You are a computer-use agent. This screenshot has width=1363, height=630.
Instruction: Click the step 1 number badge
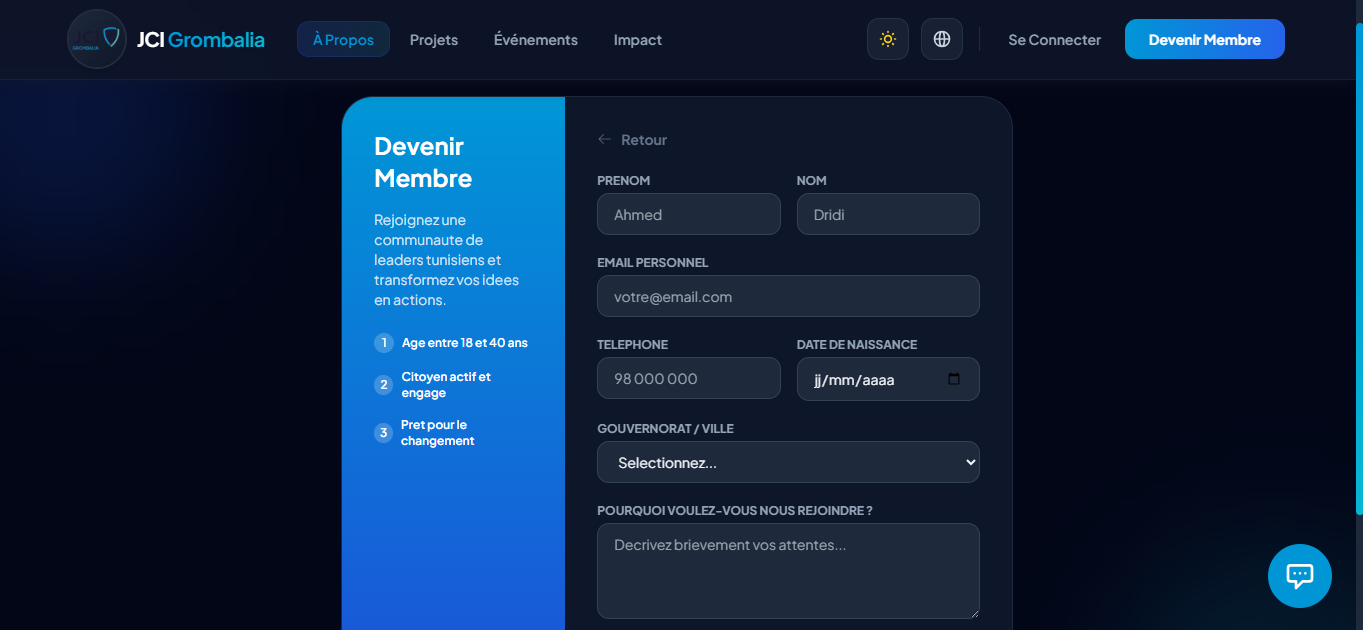384,343
